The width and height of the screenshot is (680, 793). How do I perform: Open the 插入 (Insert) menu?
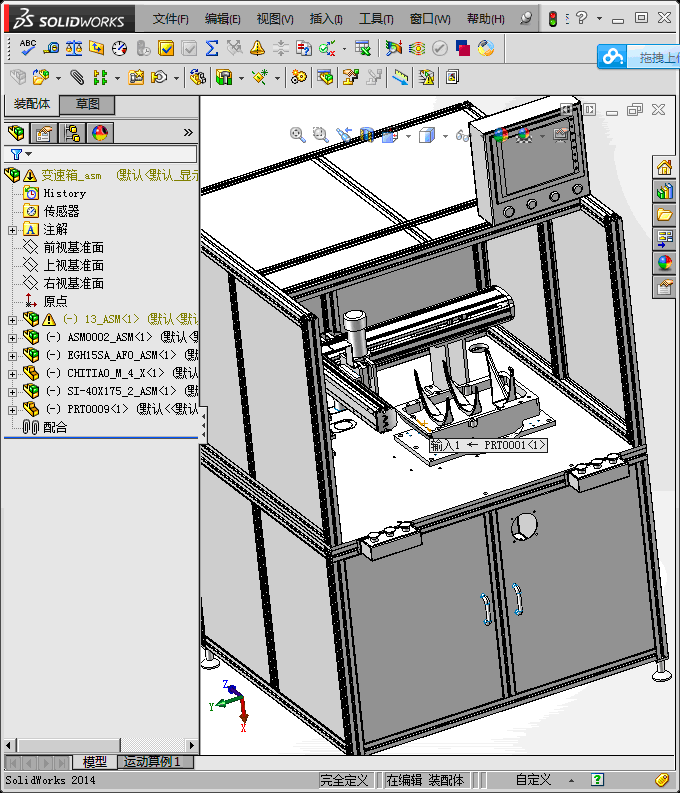click(x=326, y=19)
